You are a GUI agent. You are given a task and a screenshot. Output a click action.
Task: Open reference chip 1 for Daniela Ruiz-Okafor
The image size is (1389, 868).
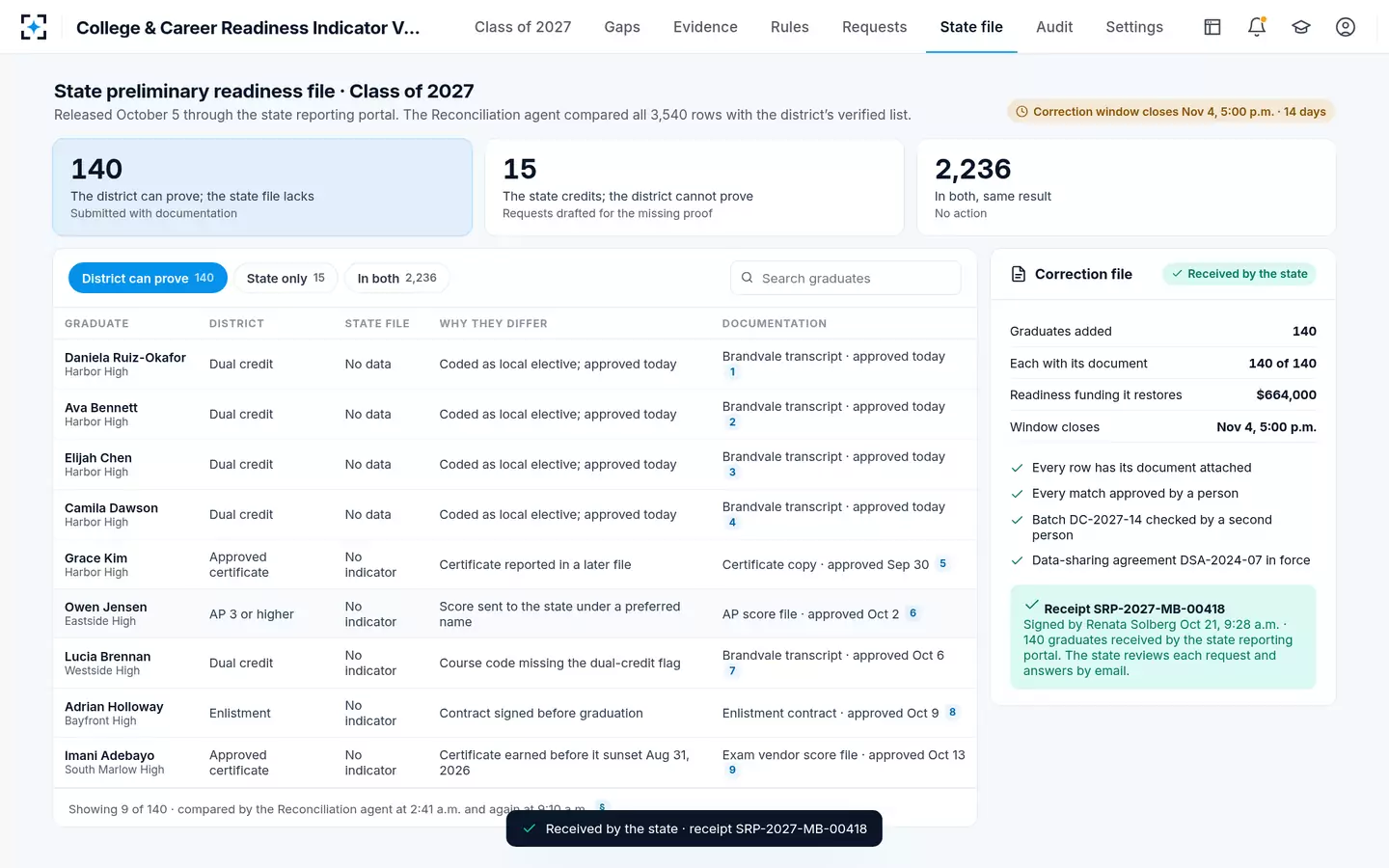click(x=732, y=372)
